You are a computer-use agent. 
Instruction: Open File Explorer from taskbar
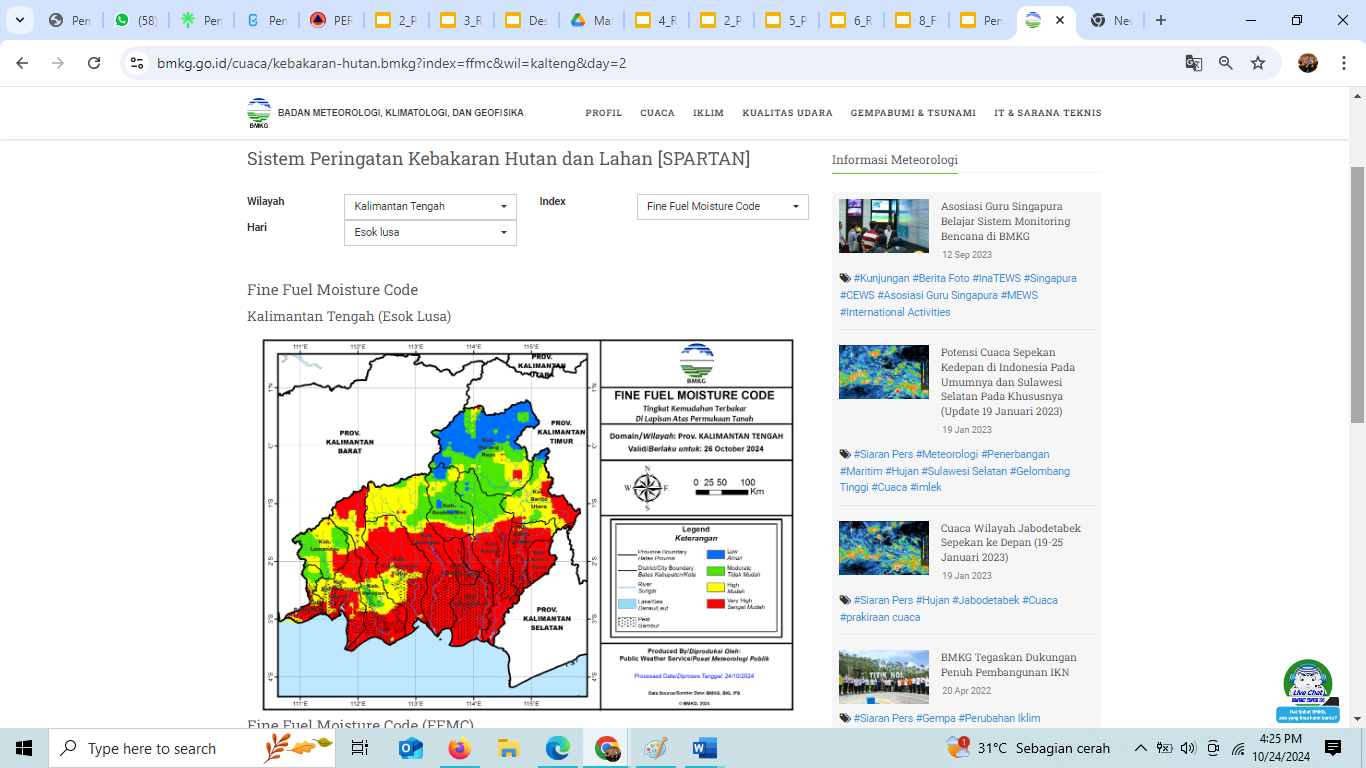(508, 748)
